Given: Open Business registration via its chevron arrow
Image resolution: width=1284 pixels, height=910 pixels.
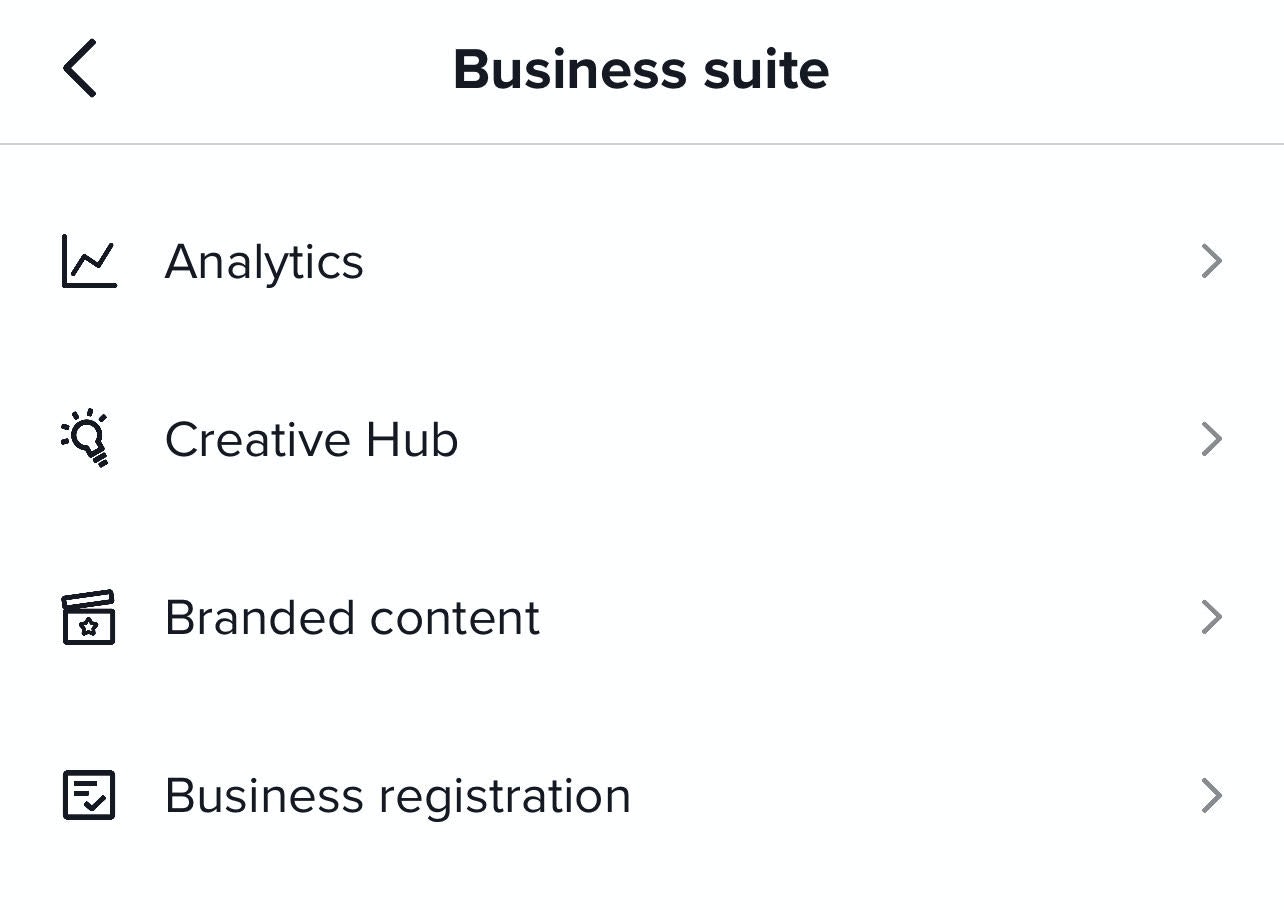Looking at the screenshot, I should pyautogui.click(x=1211, y=796).
